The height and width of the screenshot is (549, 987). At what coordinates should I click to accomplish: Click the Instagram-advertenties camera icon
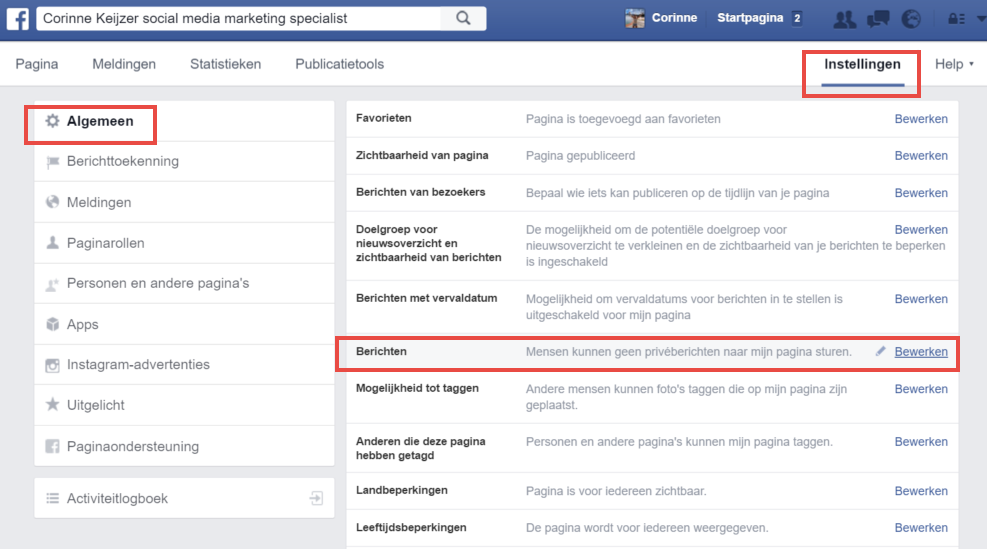pos(53,365)
